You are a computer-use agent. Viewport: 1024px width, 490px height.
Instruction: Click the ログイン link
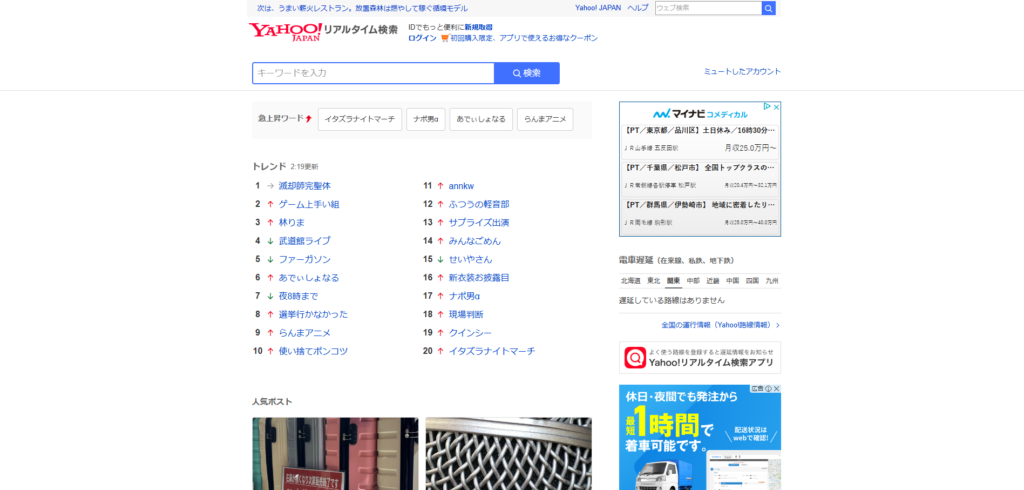click(422, 38)
